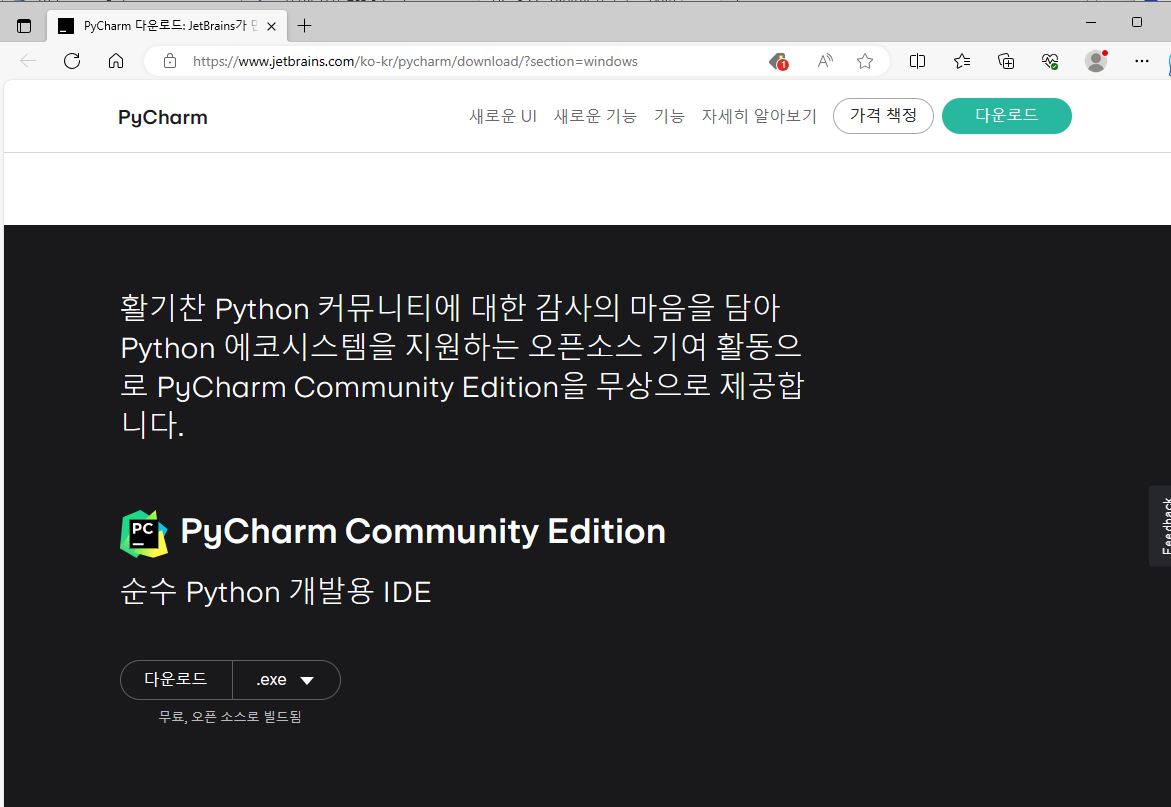The image size is (1171, 807).
Task: Open the 새로운 UI nav item
Action: click(503, 116)
